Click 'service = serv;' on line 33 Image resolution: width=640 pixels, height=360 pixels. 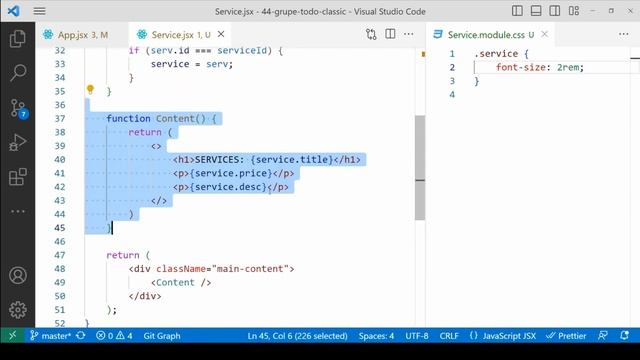(x=192, y=64)
